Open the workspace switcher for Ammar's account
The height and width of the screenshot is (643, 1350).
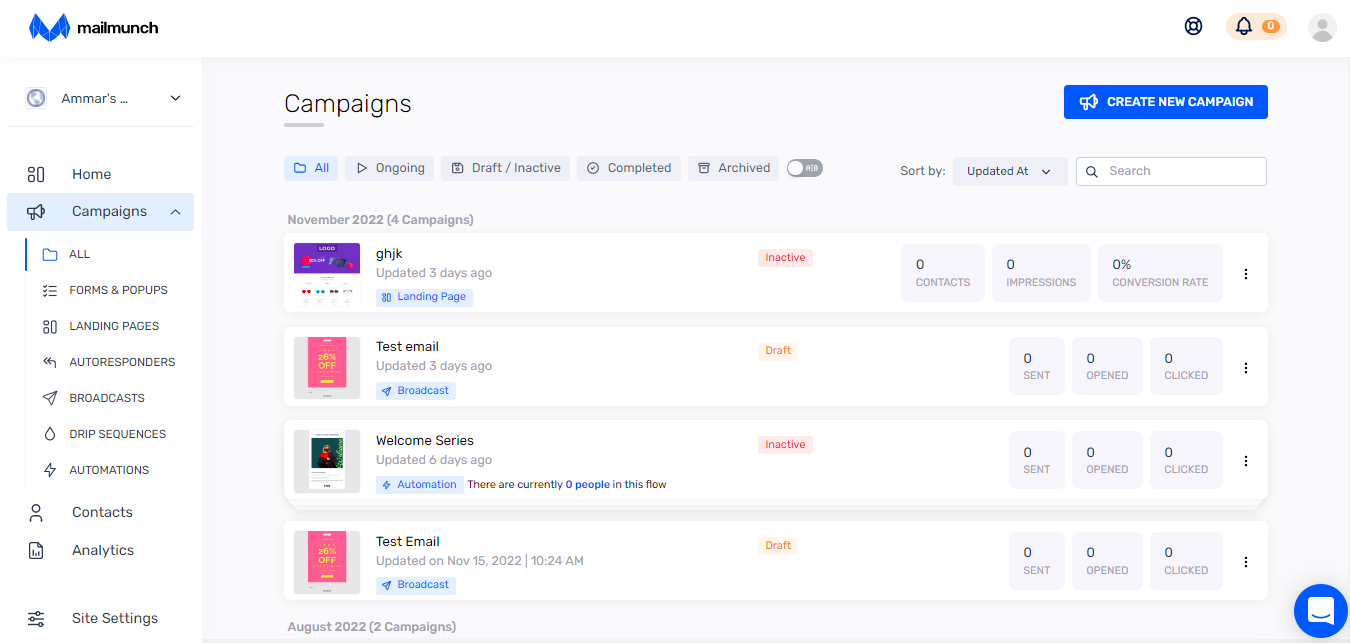pyautogui.click(x=100, y=97)
